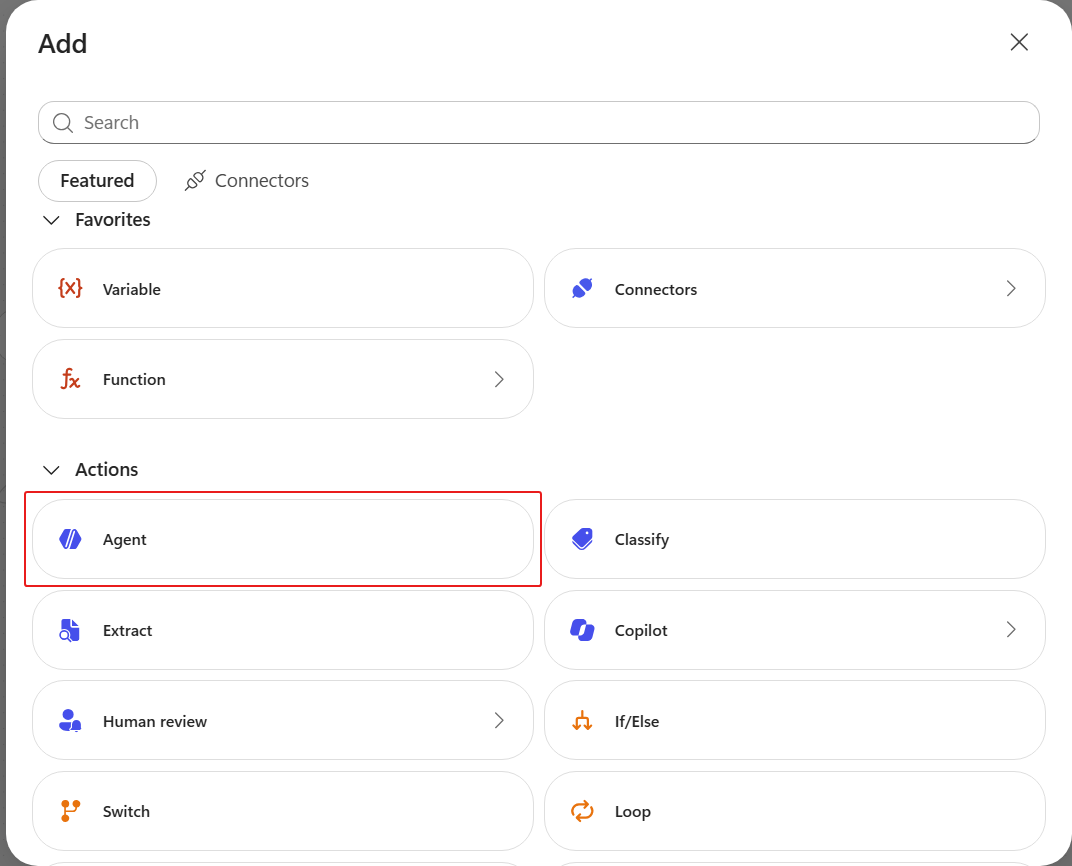
Task: Add the Switch action
Action: [x=283, y=811]
